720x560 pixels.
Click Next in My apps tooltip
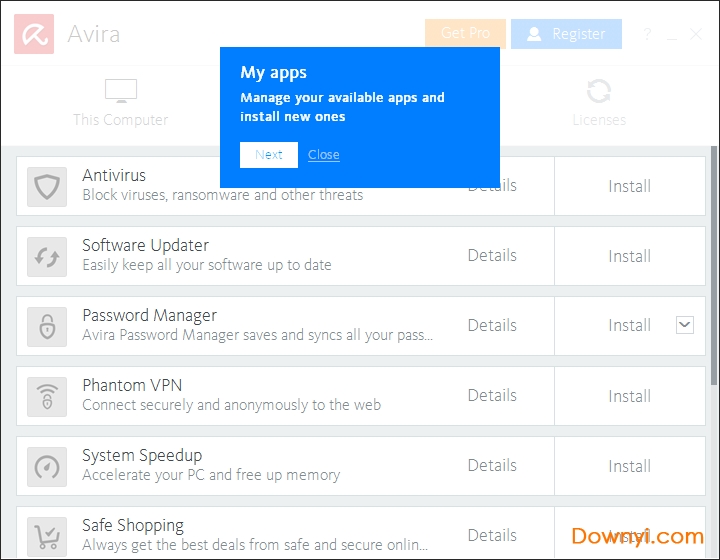(x=269, y=155)
